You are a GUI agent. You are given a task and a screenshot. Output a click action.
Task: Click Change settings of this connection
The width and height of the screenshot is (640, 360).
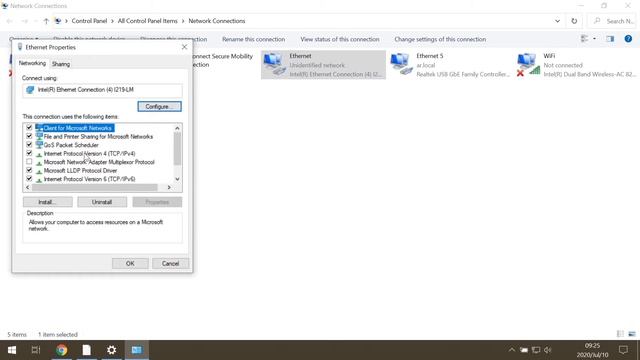(x=440, y=39)
